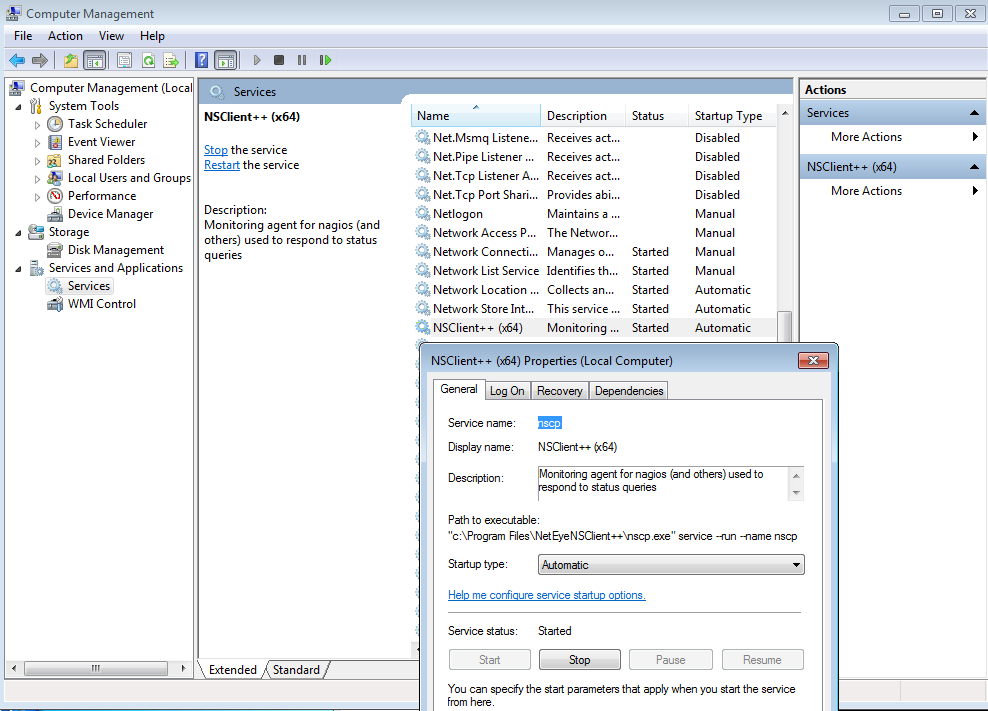The image size is (988, 711).
Task: Open the File menu
Action: (x=23, y=36)
